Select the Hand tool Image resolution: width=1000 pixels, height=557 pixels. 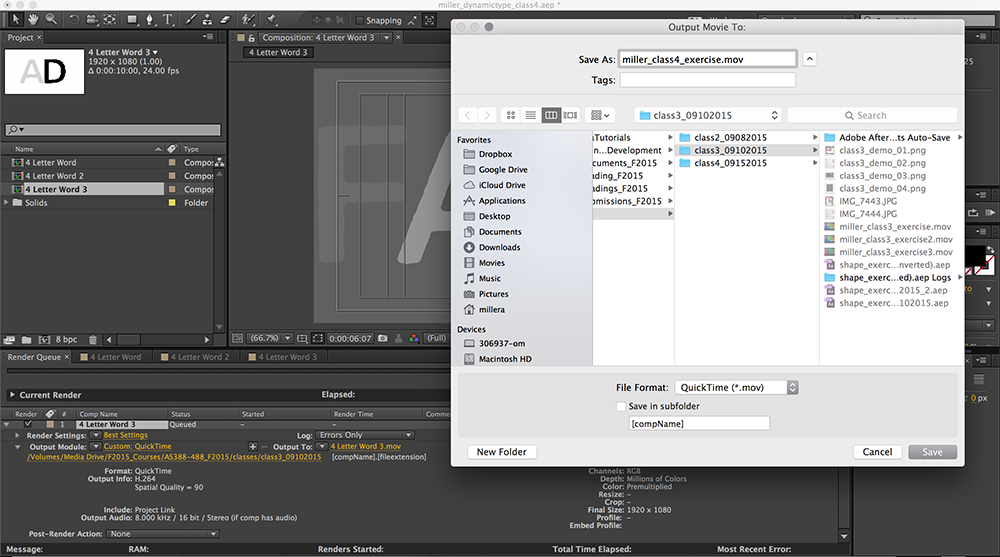click(x=33, y=19)
